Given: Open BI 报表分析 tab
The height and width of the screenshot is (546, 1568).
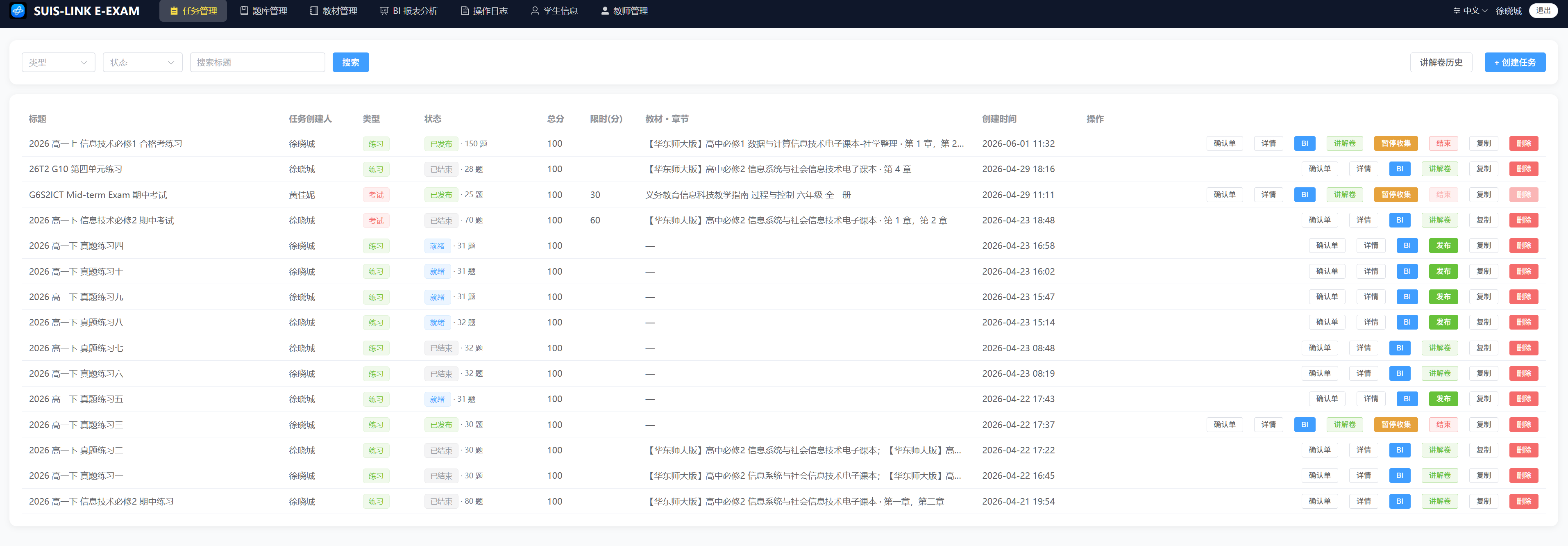Looking at the screenshot, I should (x=408, y=11).
